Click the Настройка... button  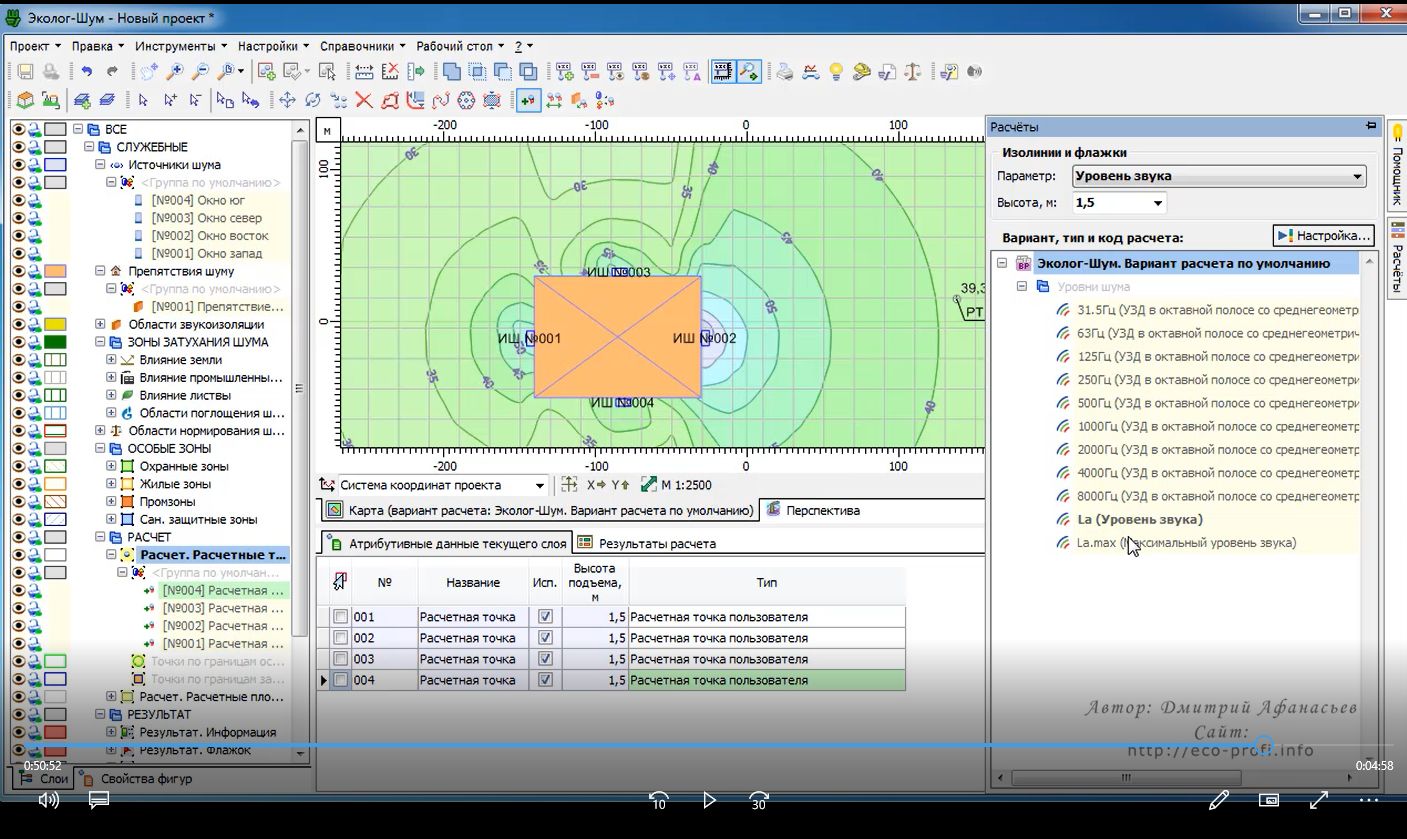tap(1323, 236)
